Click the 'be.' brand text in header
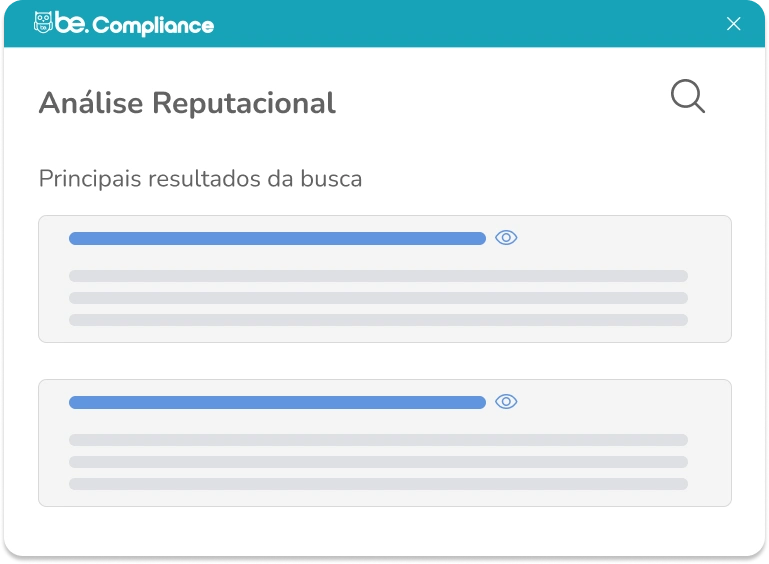This screenshot has width=769, height=564. tap(71, 24)
